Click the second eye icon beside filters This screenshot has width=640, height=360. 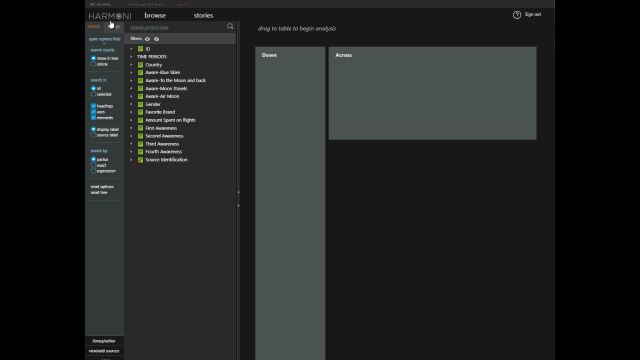(157, 39)
